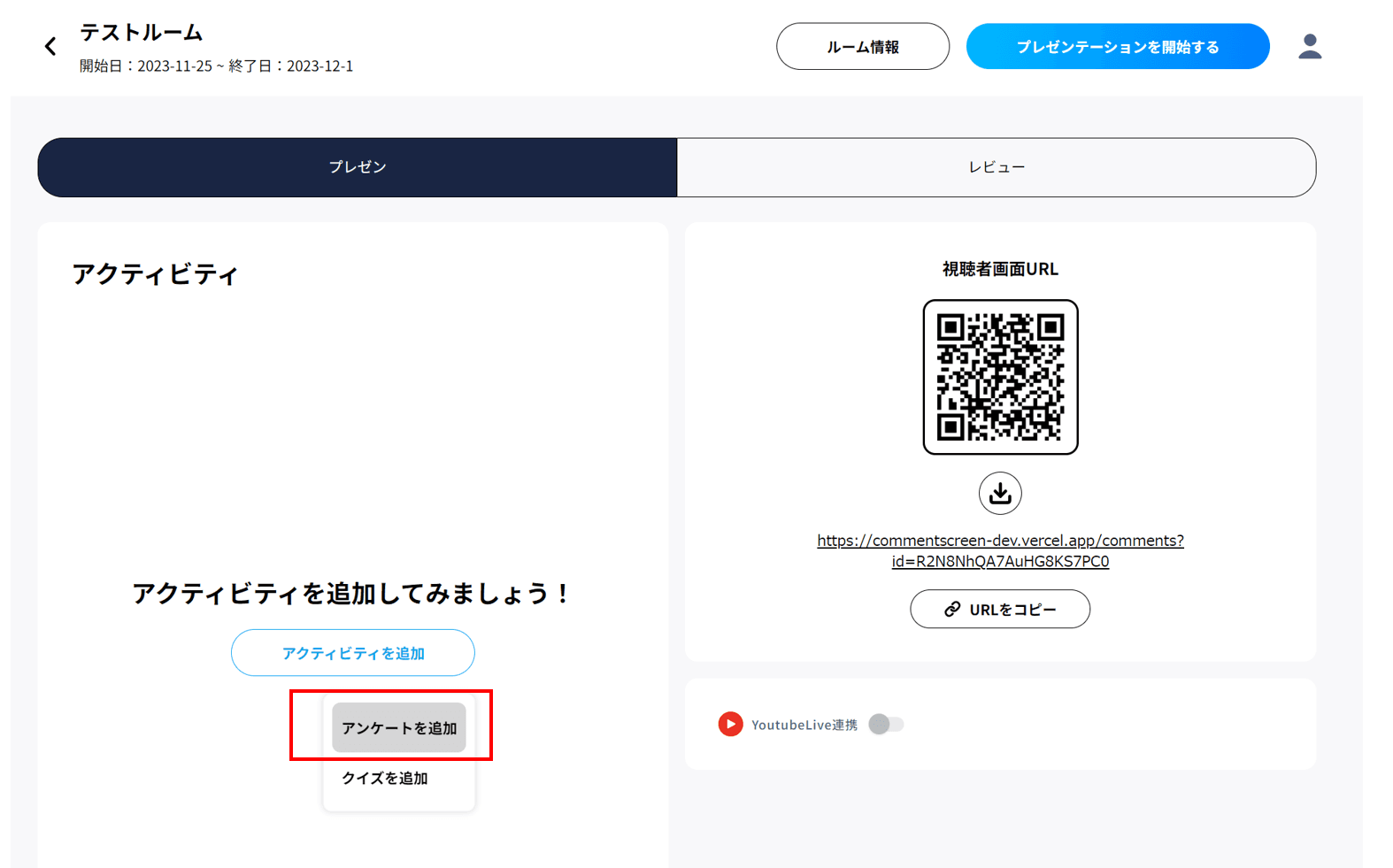Viewport: 1393px width, 868px height.
Task: Download the QR code image
Action: pyautogui.click(x=1000, y=494)
